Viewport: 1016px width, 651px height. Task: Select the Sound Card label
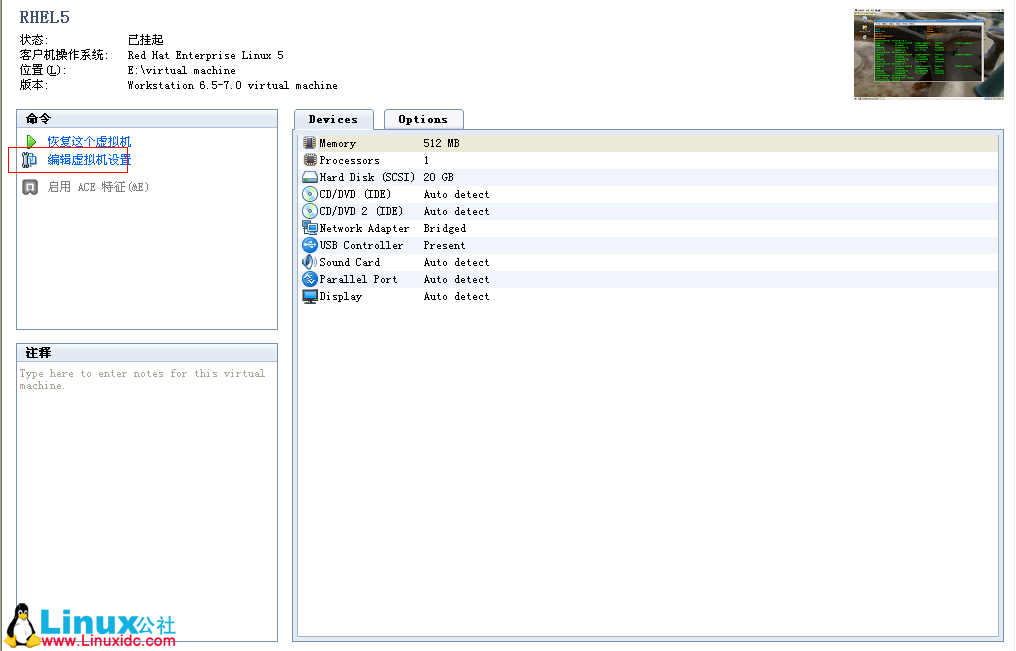(350, 262)
